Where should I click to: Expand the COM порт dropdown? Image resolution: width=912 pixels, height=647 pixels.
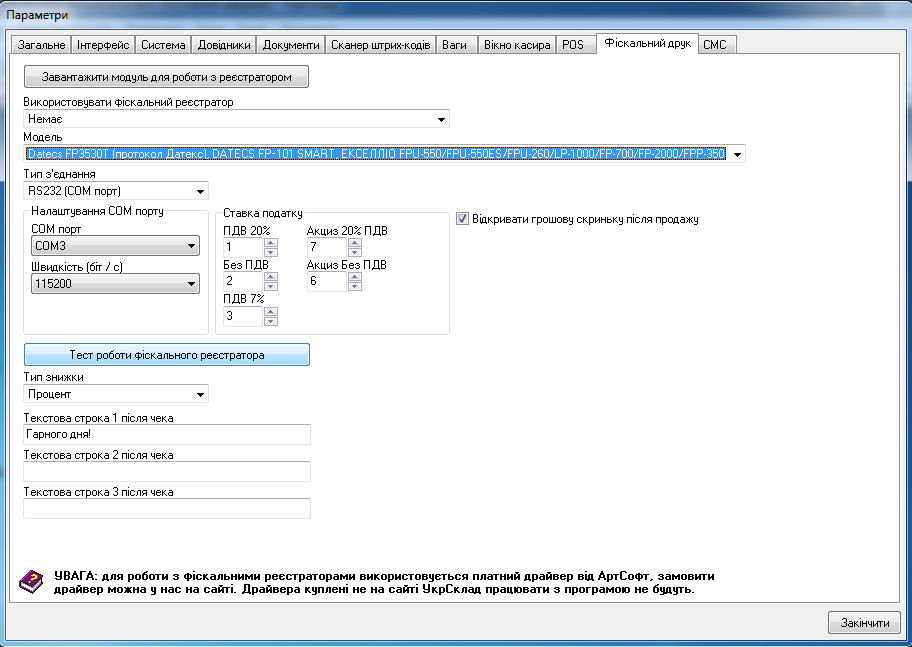(x=191, y=246)
